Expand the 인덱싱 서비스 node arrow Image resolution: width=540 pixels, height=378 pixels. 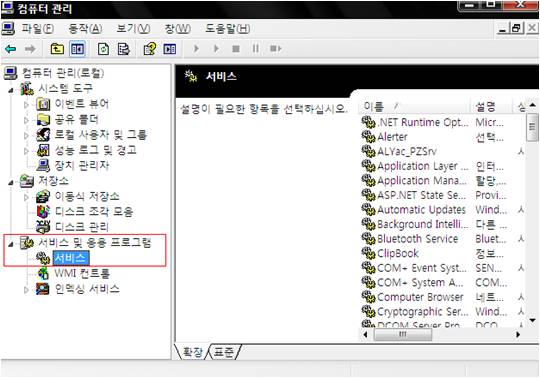[x=26, y=290]
